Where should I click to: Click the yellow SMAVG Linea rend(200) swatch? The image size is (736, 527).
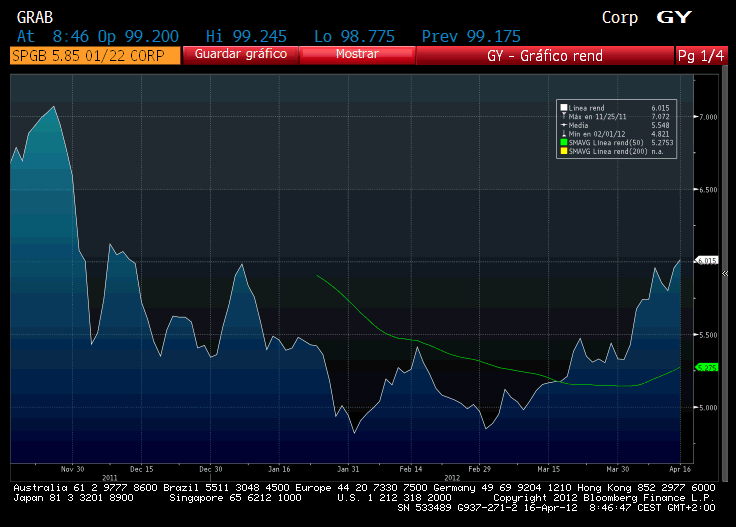(564, 151)
